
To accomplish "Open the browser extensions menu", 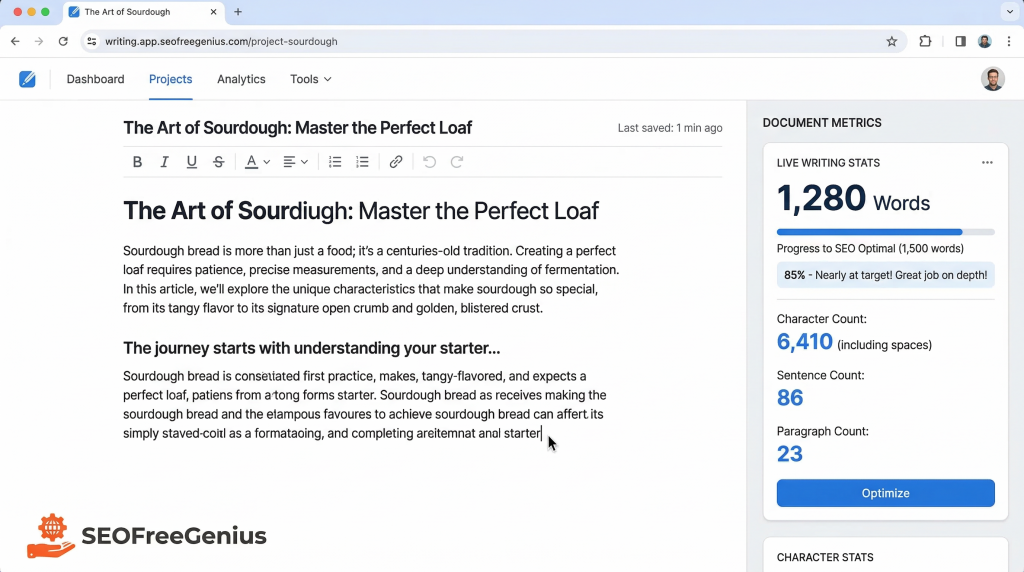I will [x=925, y=41].
